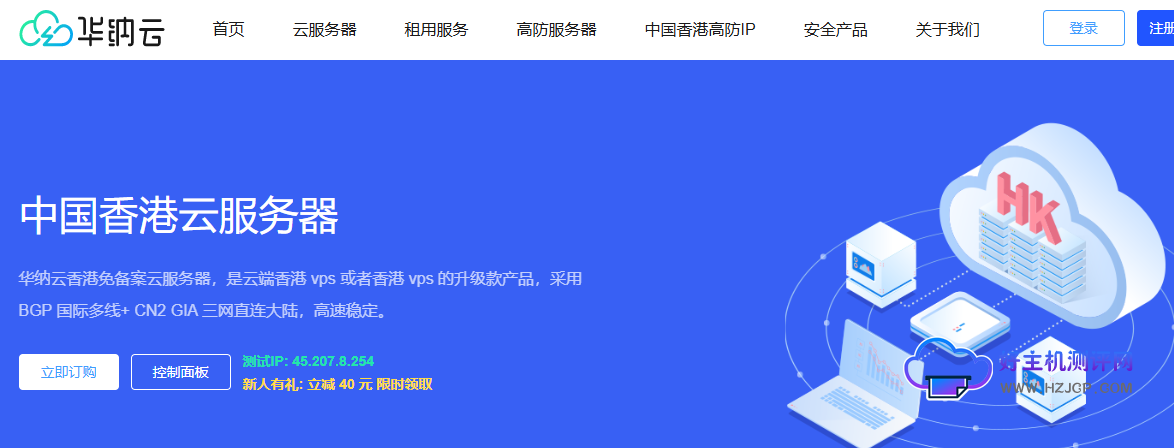Screen dimensions: 1174x448
Task: Click the 登录 button
Action: [x=1083, y=28]
